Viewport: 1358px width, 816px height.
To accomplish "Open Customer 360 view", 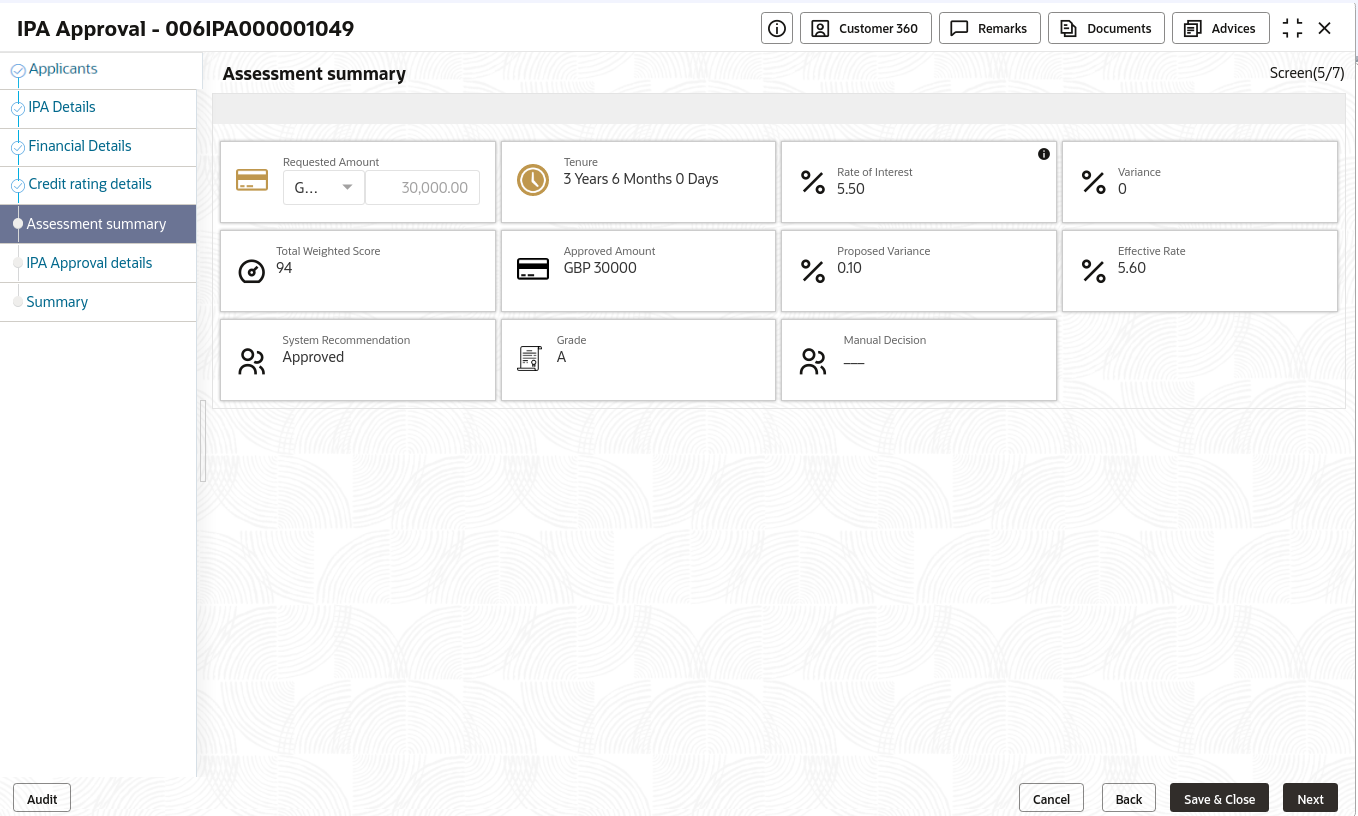I will point(866,28).
